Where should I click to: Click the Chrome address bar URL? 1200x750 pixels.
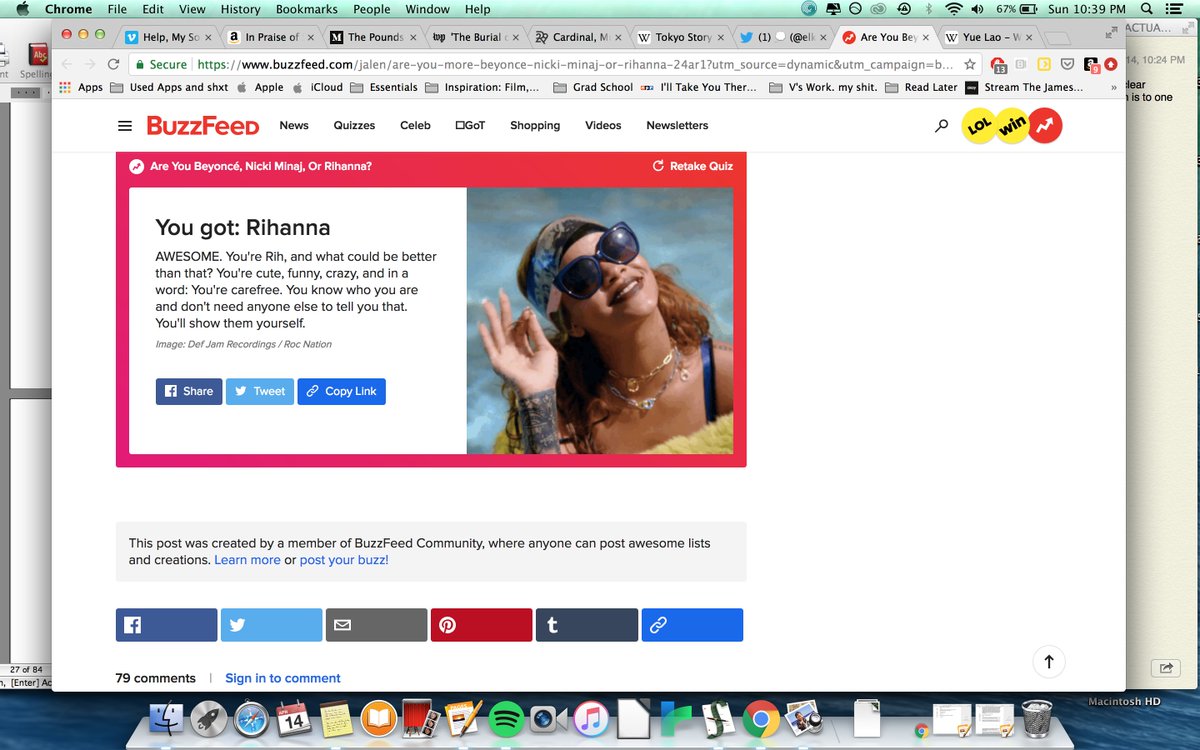pyautogui.click(x=575, y=64)
